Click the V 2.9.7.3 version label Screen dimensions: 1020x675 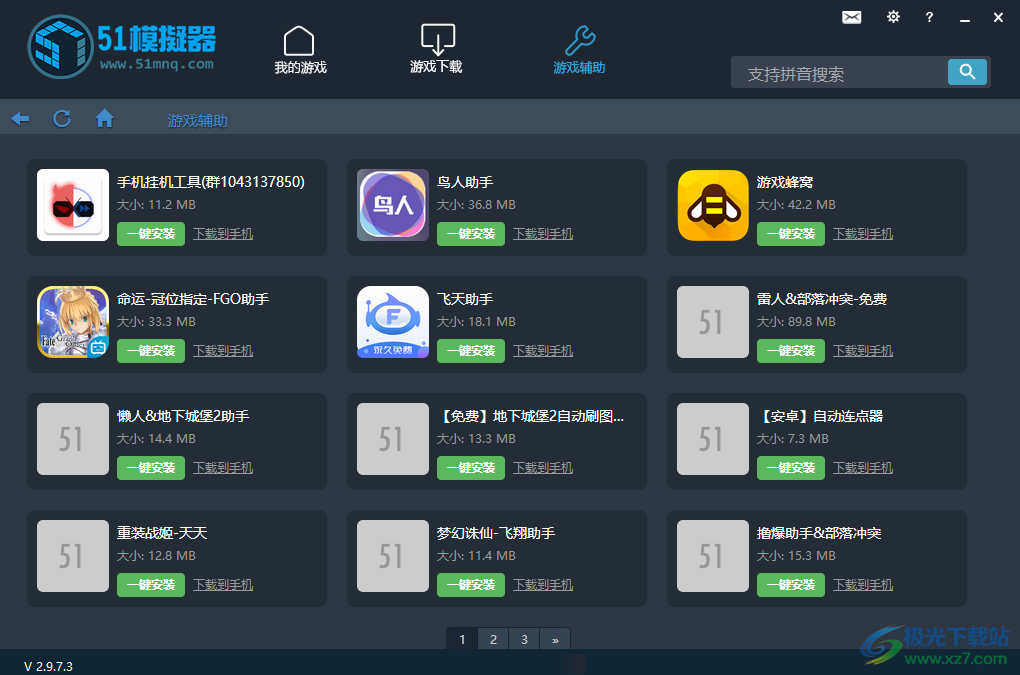(x=48, y=667)
